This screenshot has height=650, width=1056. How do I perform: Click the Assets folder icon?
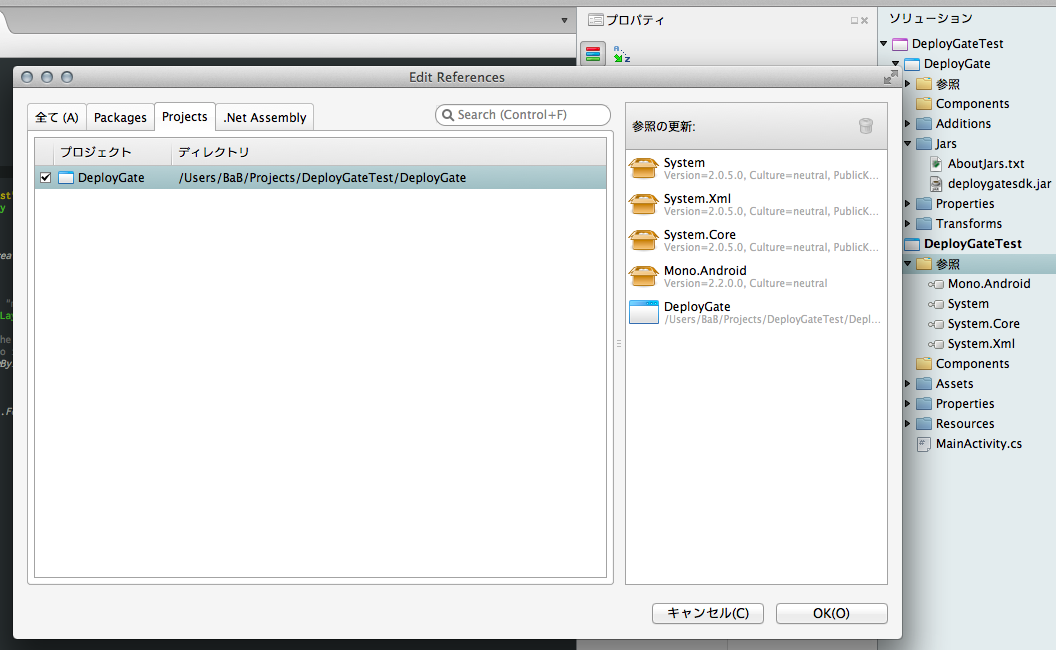pos(924,384)
